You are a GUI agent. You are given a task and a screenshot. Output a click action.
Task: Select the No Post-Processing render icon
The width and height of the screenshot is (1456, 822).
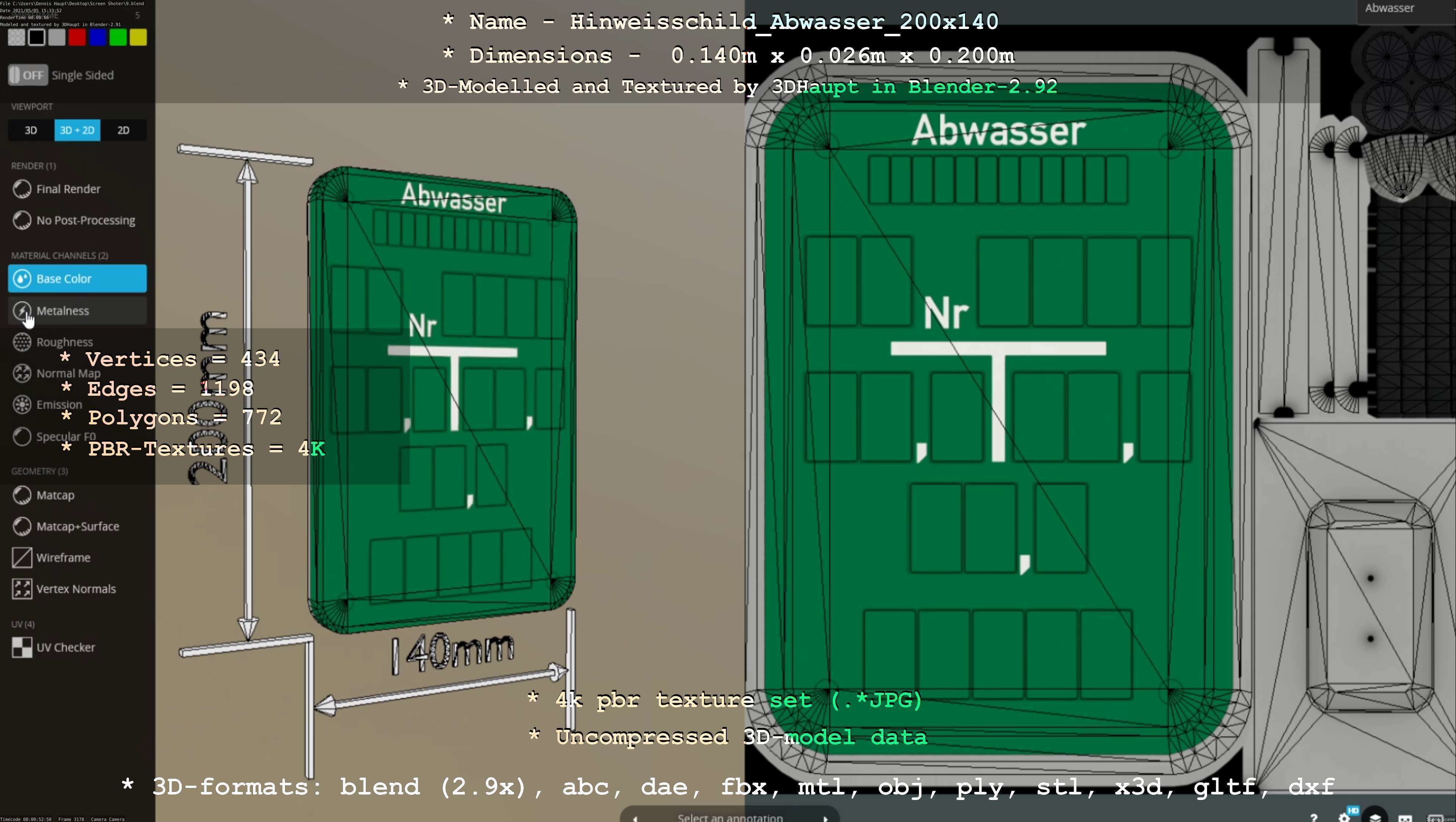point(22,220)
